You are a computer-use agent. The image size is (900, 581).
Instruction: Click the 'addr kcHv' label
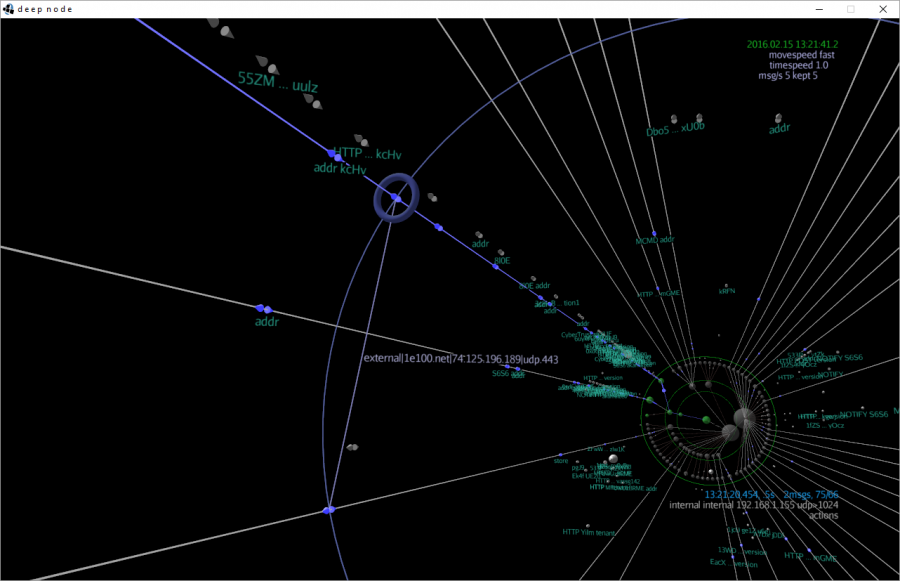coord(340,169)
